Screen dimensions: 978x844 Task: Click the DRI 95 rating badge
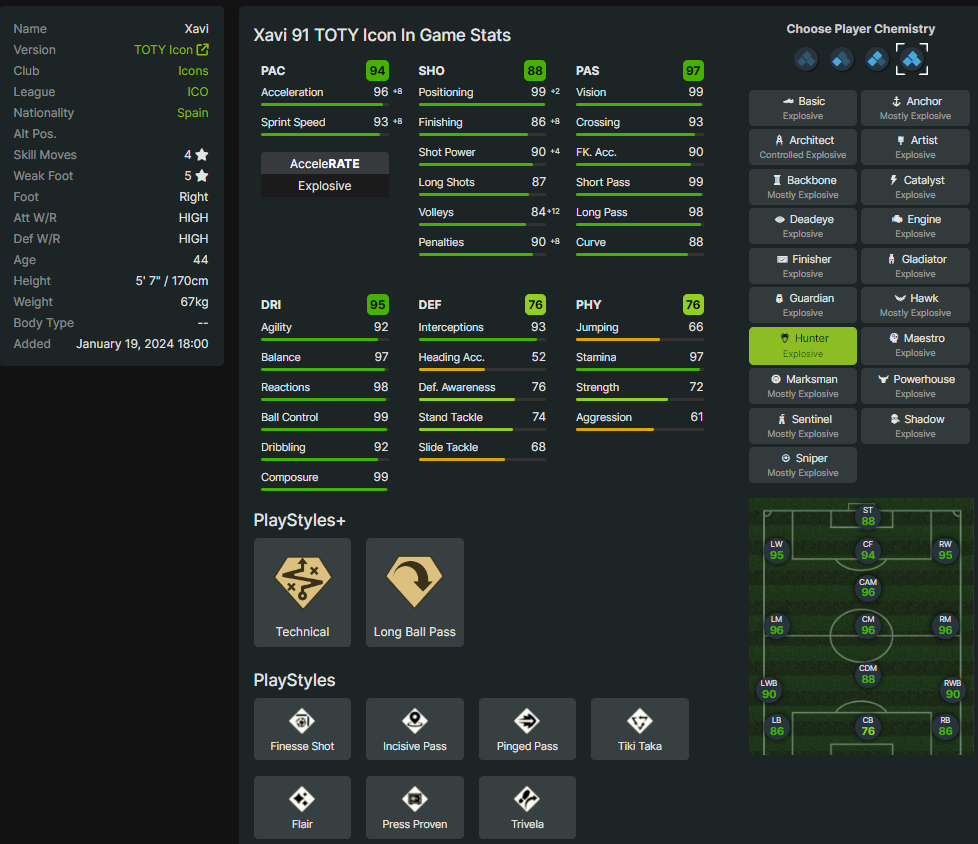coord(377,304)
